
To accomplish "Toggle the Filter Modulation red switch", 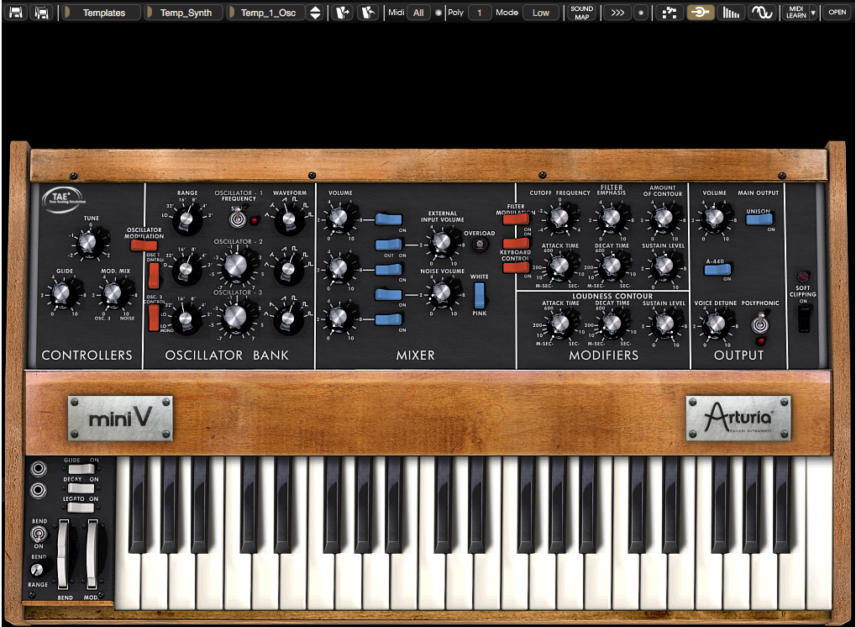I will click(515, 219).
